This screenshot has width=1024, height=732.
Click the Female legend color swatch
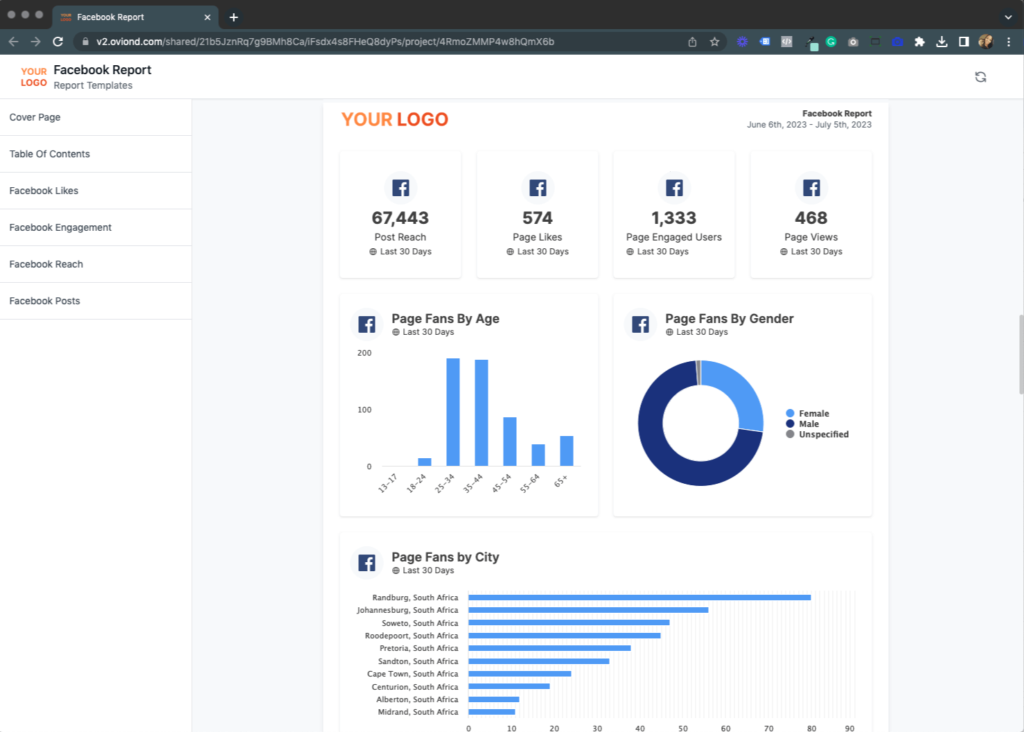[790, 413]
